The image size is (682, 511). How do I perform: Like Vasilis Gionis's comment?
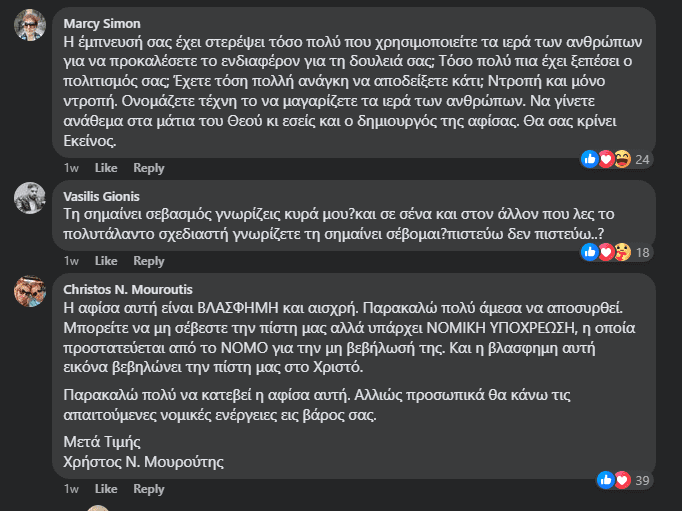[x=106, y=261]
